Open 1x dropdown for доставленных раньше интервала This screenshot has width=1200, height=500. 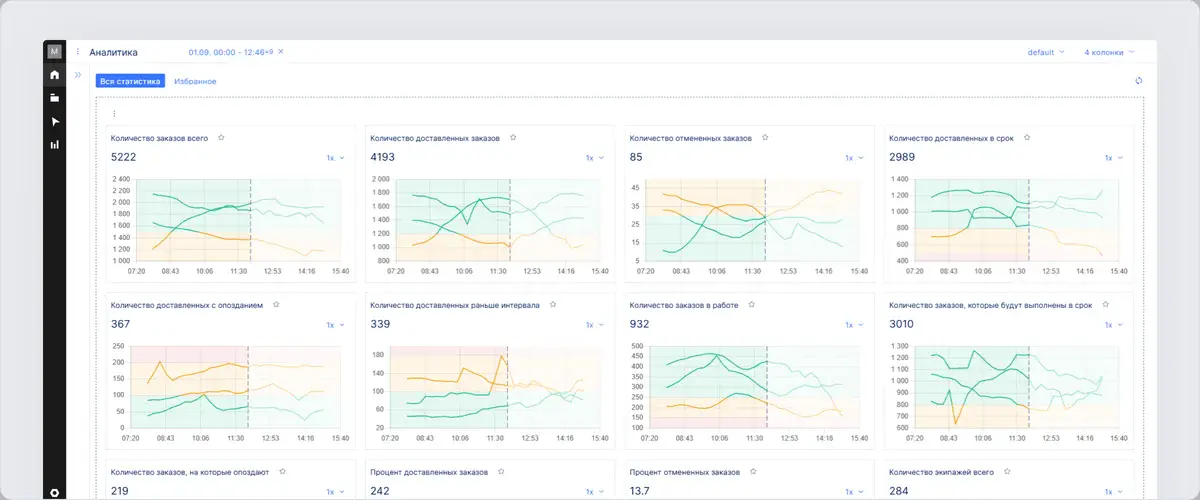point(595,325)
